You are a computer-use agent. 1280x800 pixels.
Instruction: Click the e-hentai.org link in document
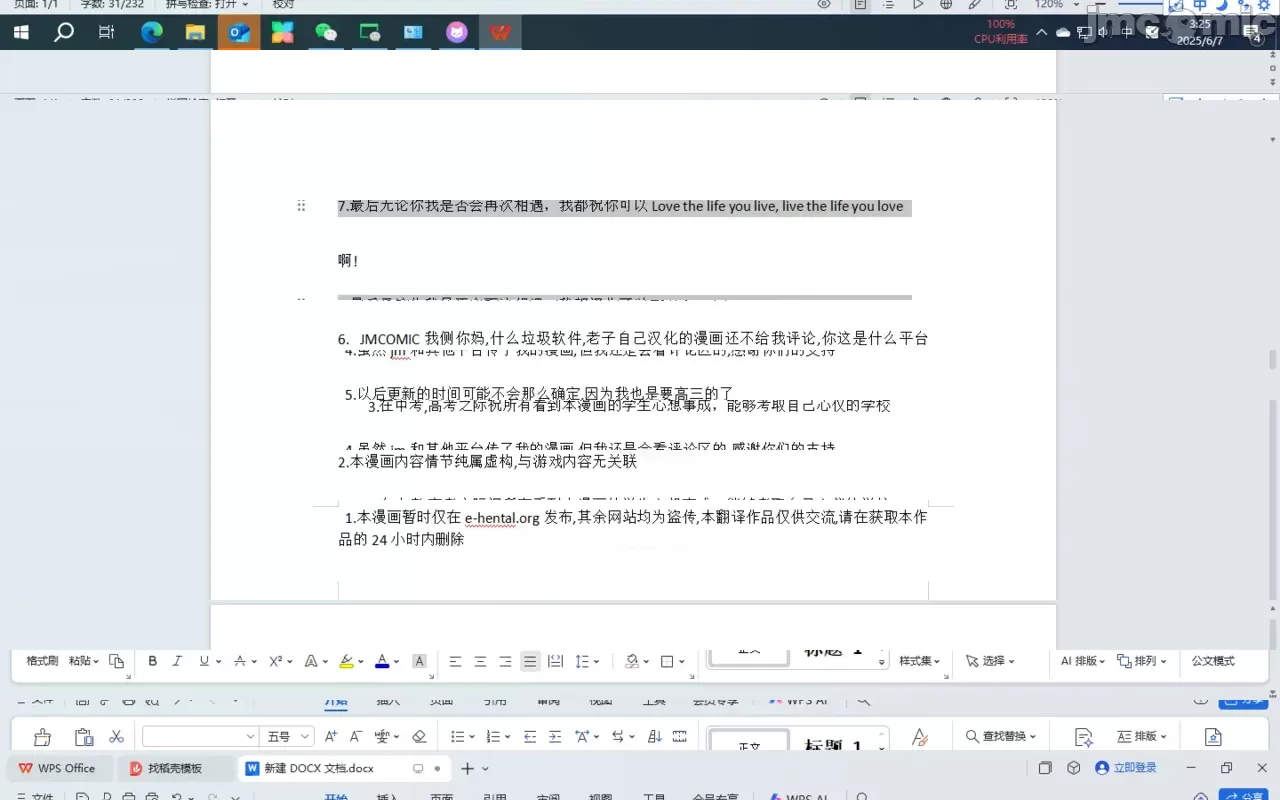pyautogui.click(x=502, y=518)
